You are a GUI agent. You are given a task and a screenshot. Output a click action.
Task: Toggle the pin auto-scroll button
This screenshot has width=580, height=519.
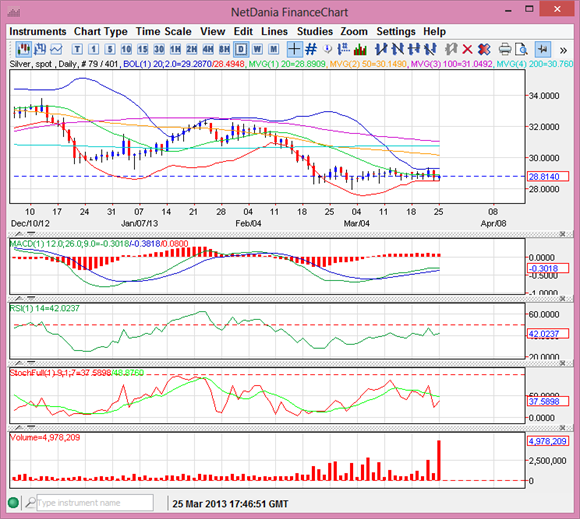coord(543,49)
